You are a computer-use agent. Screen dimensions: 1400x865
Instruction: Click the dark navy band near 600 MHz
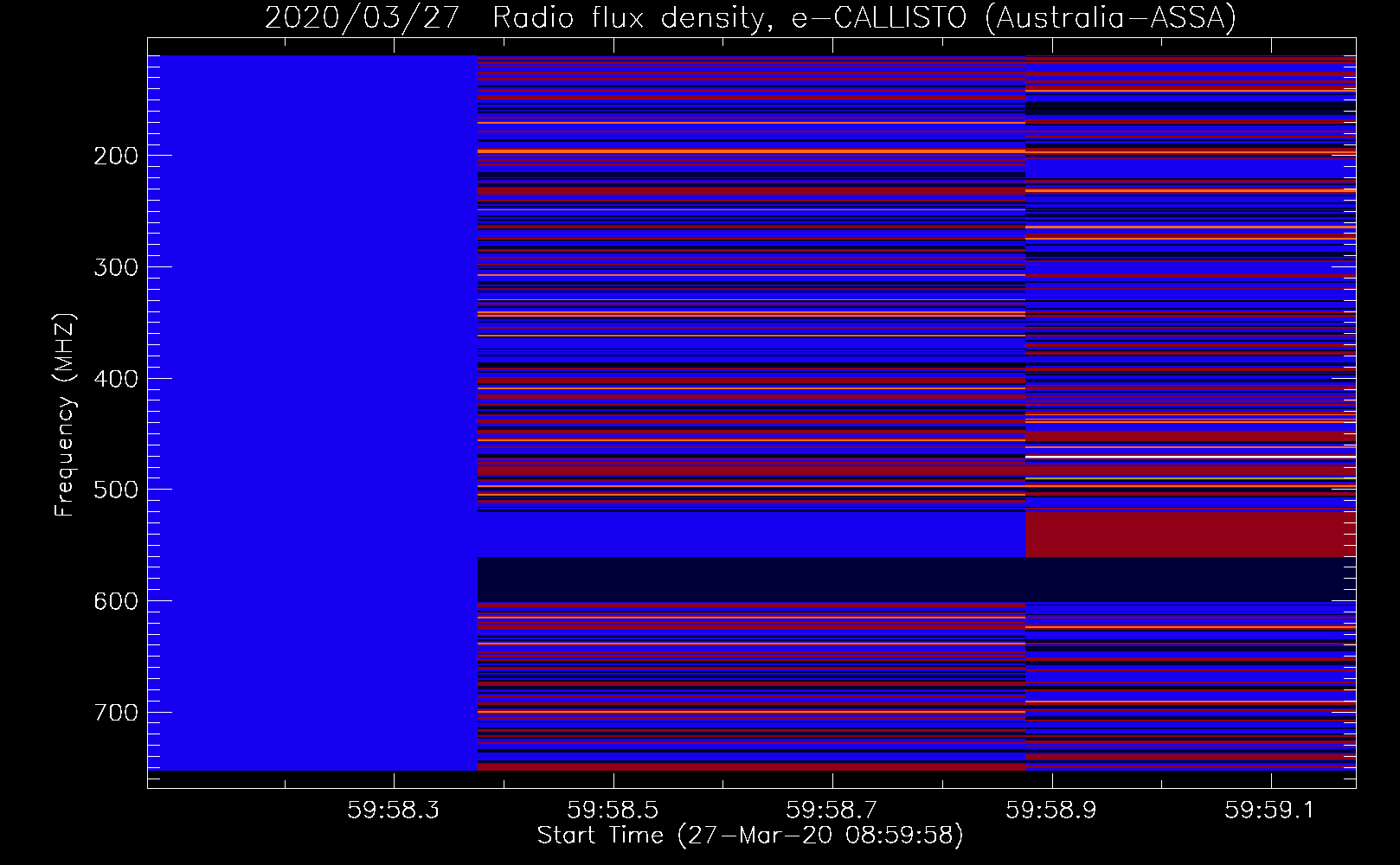(x=916, y=580)
